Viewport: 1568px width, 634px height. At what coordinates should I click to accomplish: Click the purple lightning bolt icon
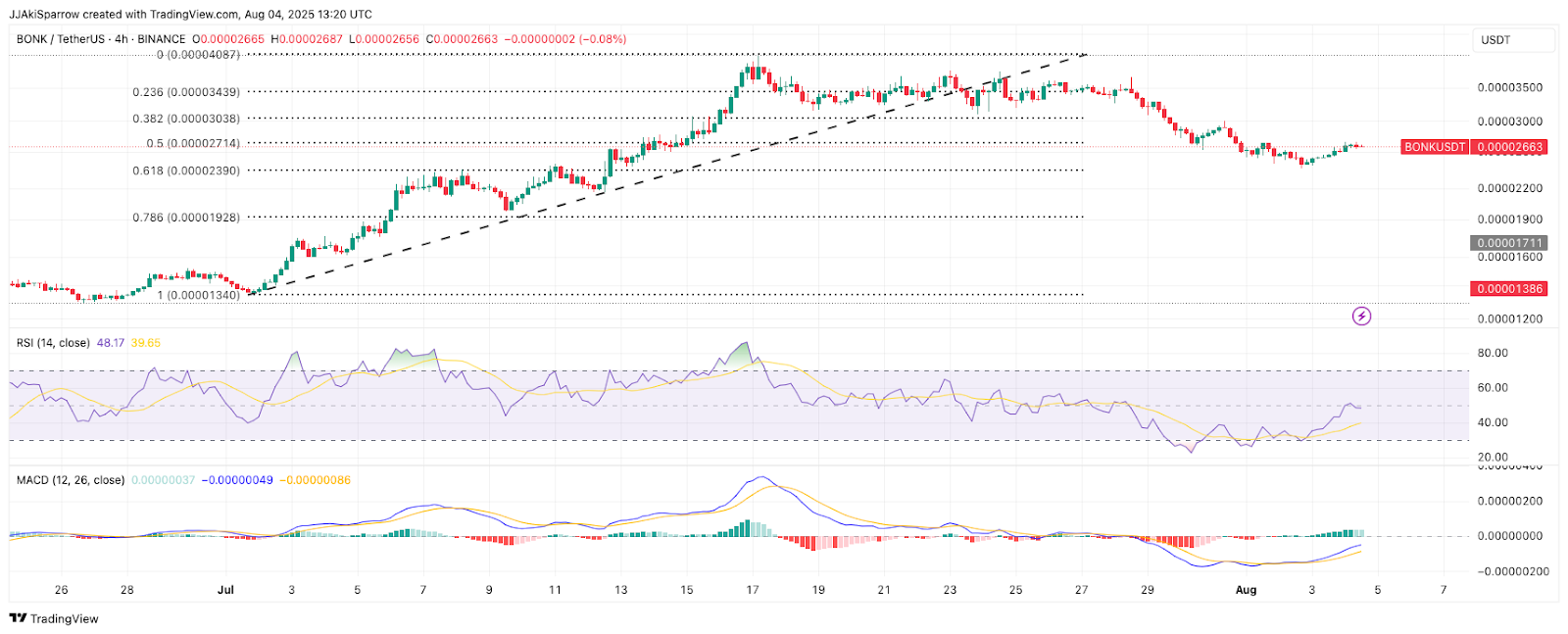[1361, 316]
